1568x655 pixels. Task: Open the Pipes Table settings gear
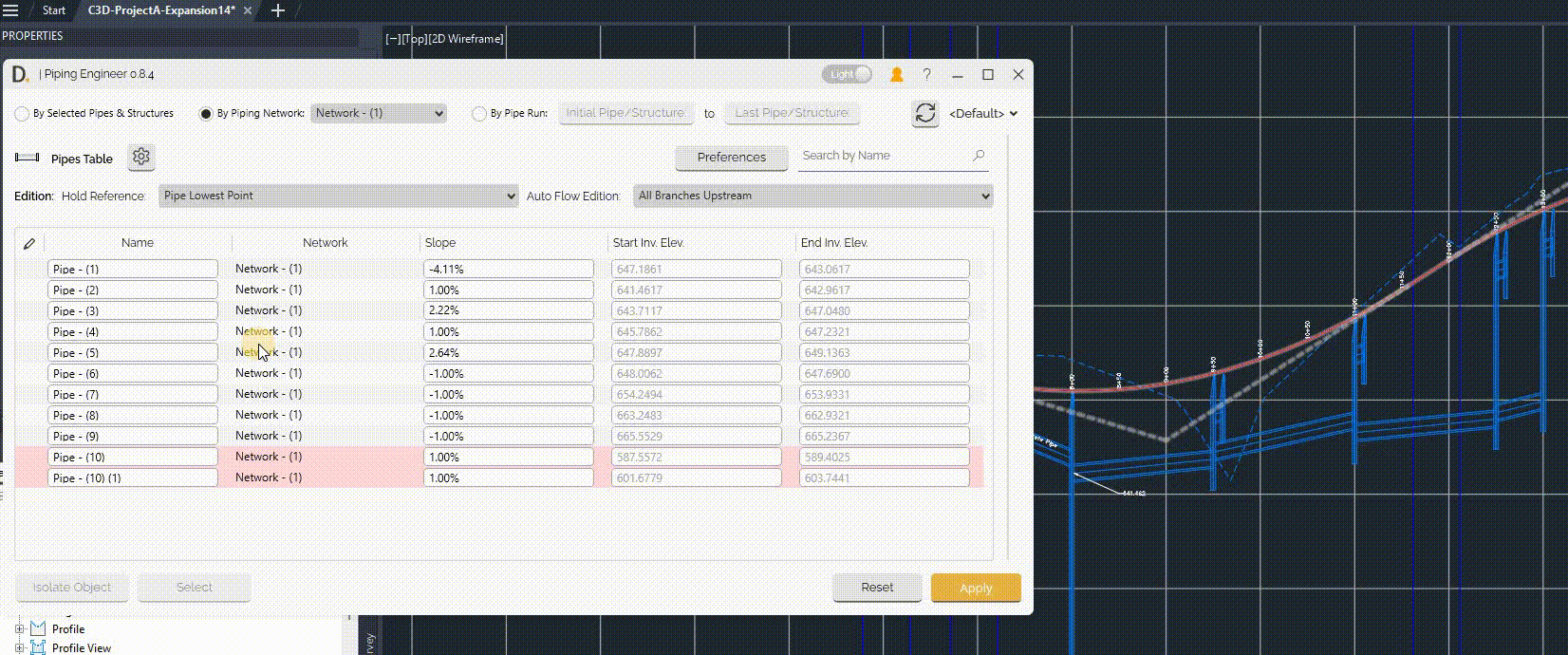coord(141,158)
